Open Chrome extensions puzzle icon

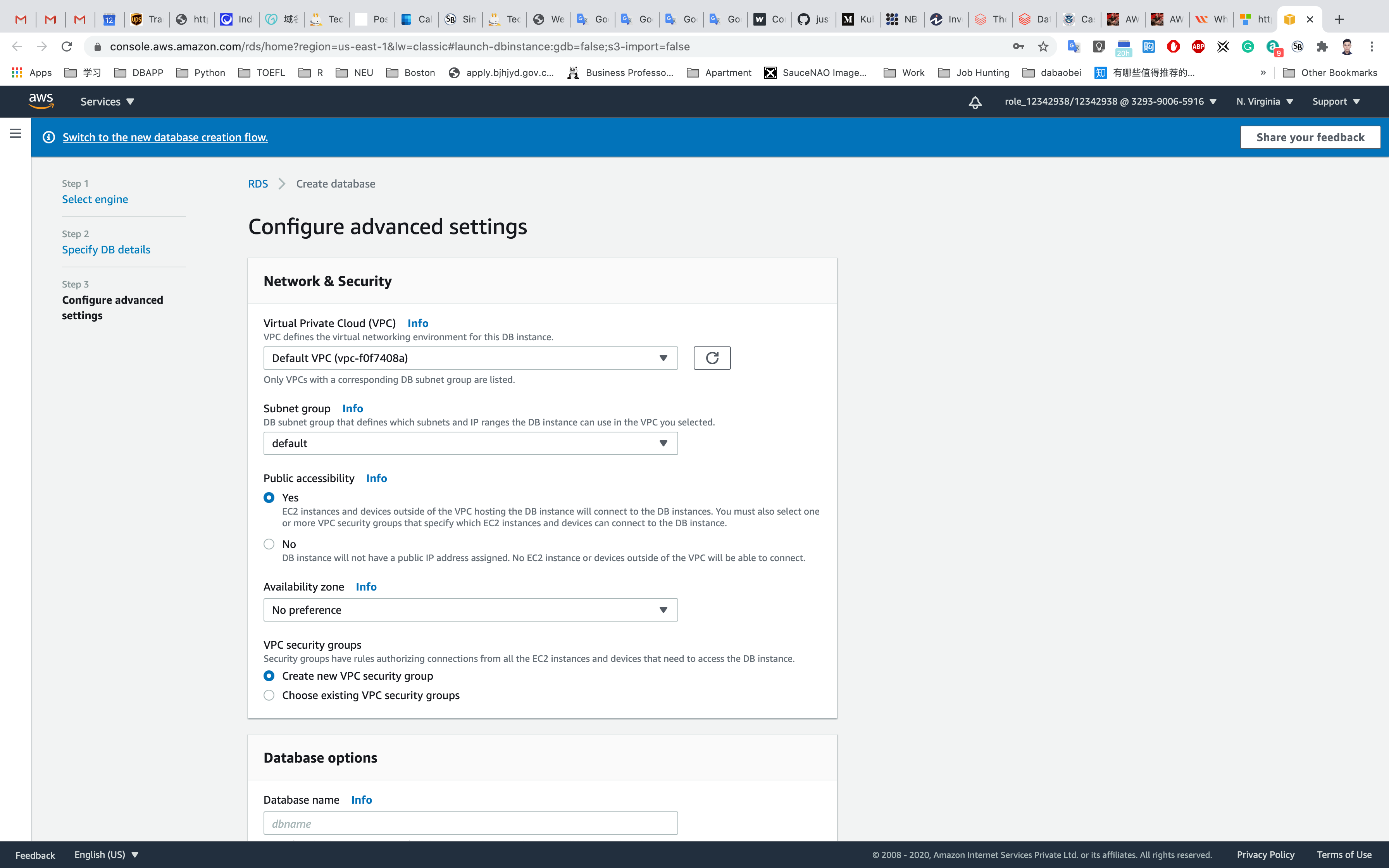[x=1322, y=46]
